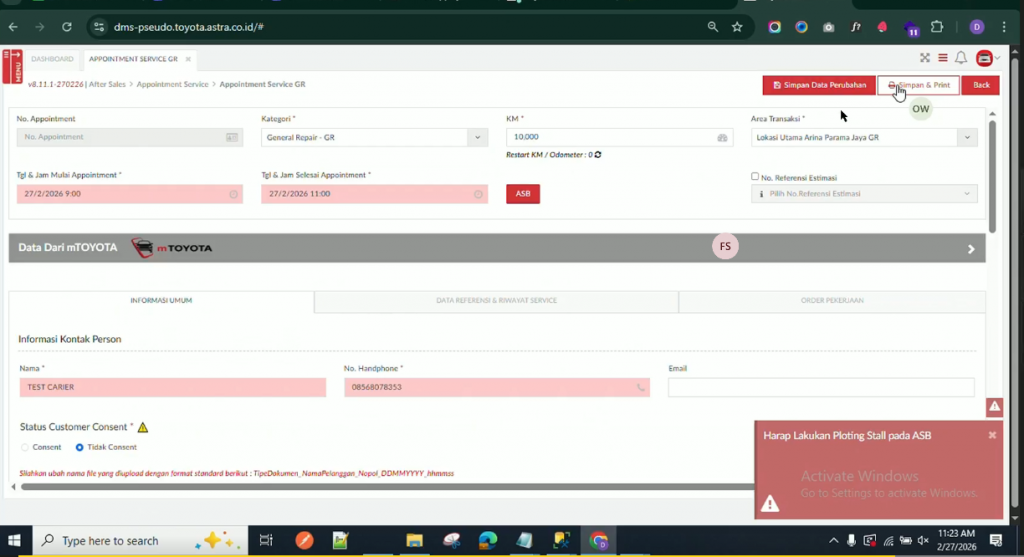Open the Area Transaksi dropdown
Viewport: 1024px width, 557px height.
(x=966, y=137)
